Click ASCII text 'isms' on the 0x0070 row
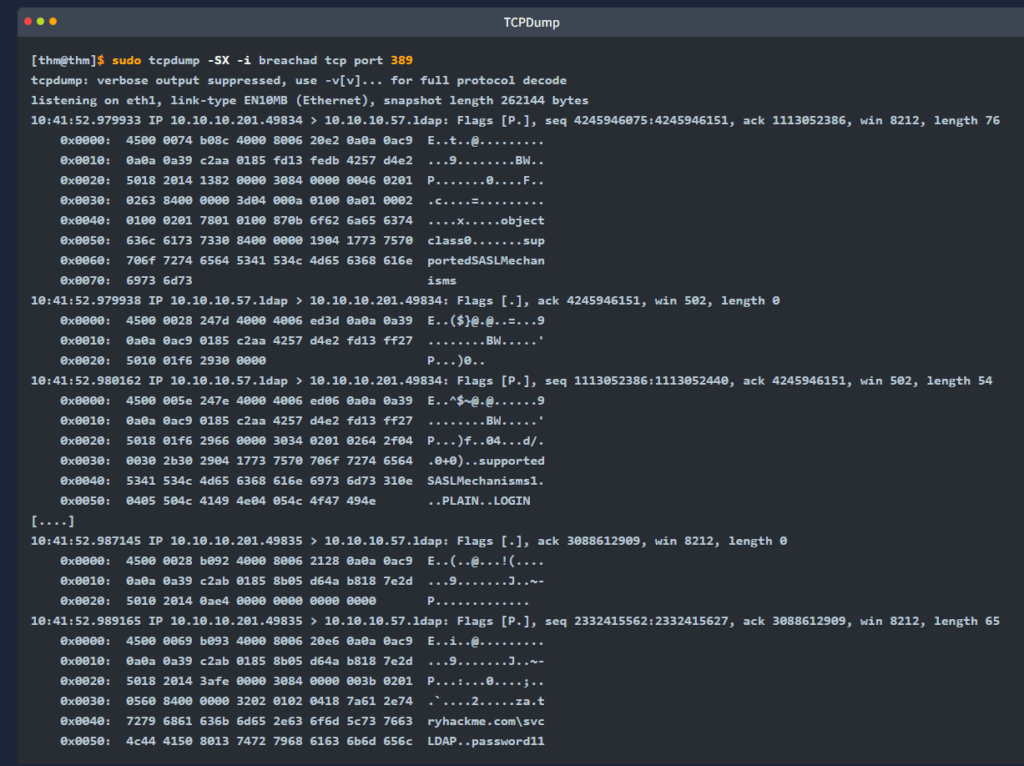1024x766 pixels. click(441, 281)
